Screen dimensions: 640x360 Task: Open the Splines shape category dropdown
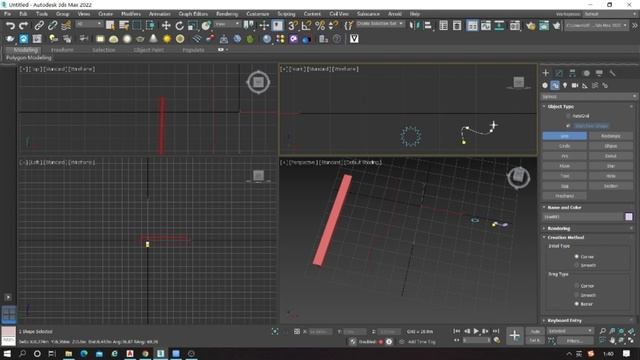(x=589, y=97)
